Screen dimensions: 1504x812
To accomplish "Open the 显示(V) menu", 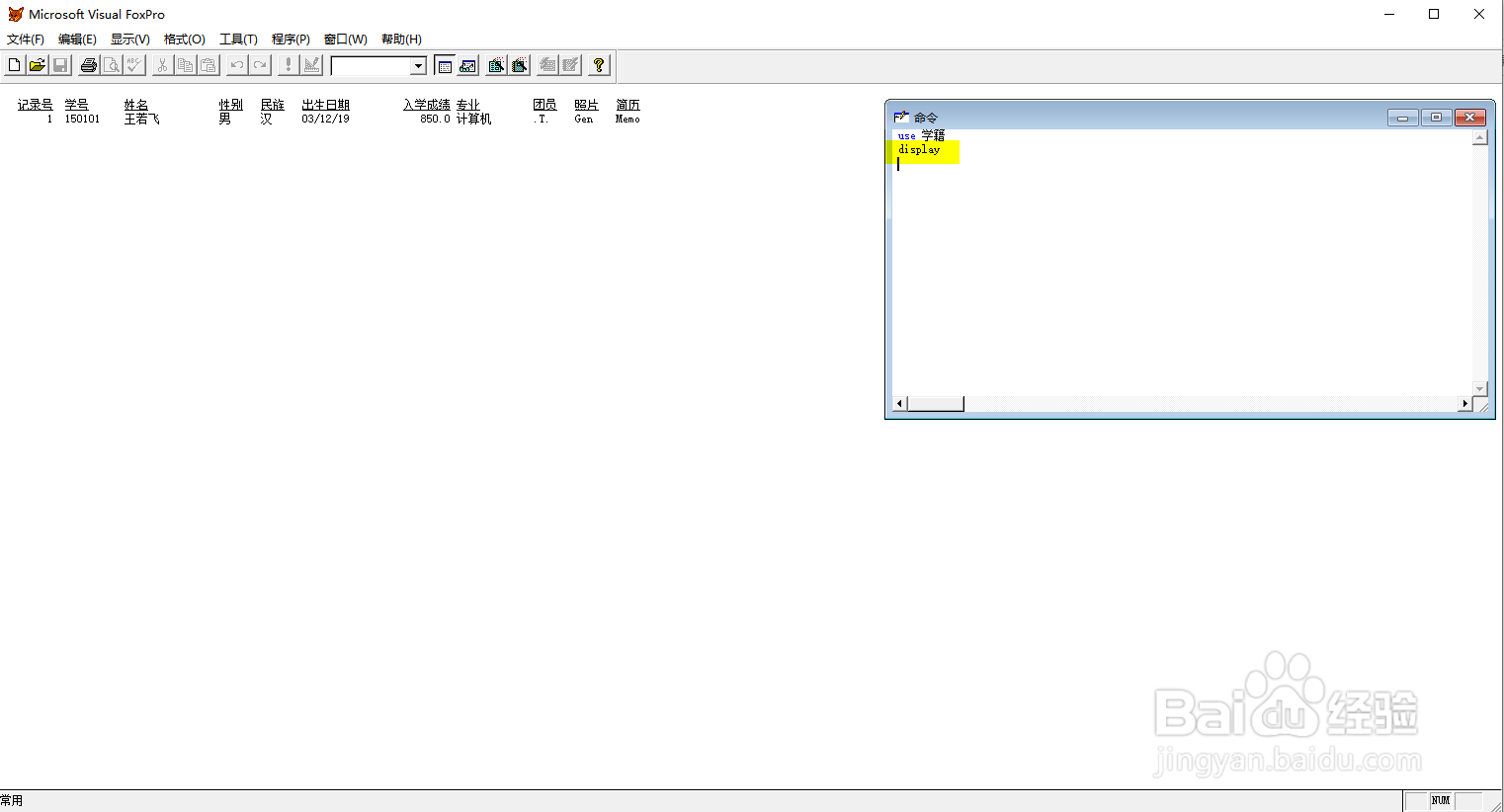I will click(130, 40).
